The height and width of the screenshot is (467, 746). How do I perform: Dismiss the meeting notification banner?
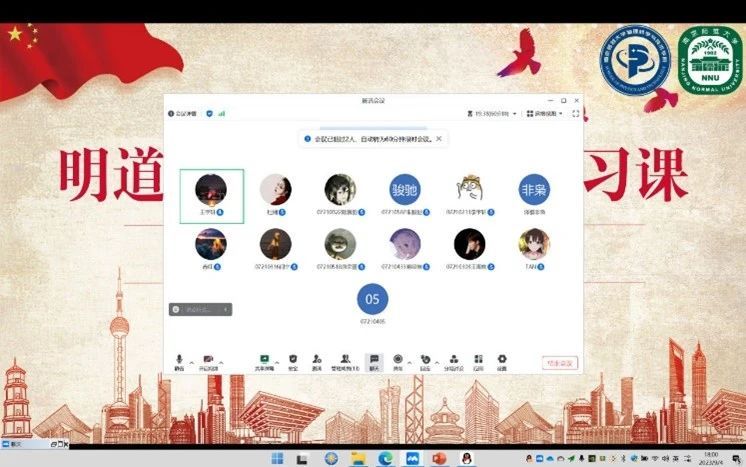click(x=441, y=139)
